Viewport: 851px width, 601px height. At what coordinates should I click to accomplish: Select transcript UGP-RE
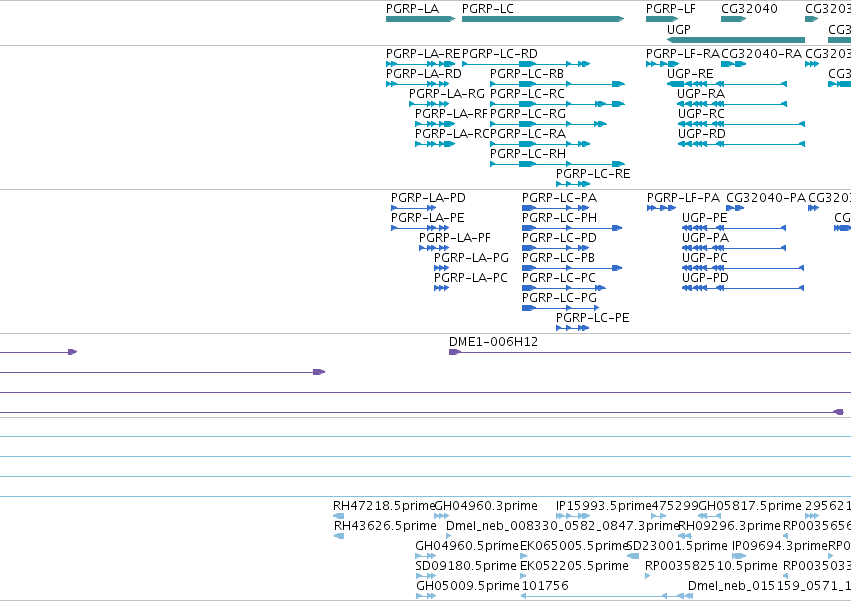(x=727, y=84)
